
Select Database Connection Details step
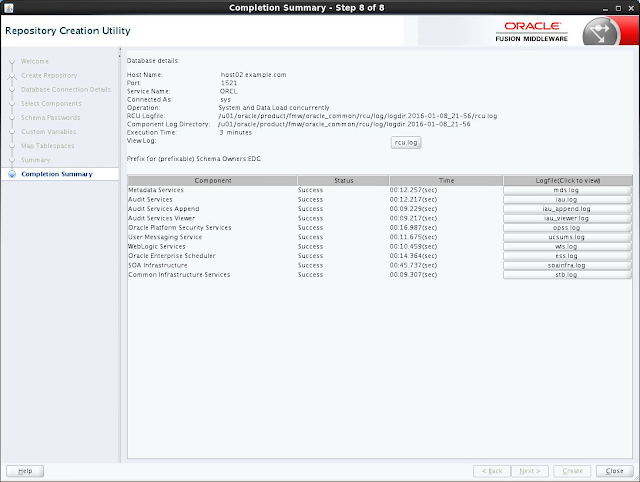pyautogui.click(x=66, y=89)
